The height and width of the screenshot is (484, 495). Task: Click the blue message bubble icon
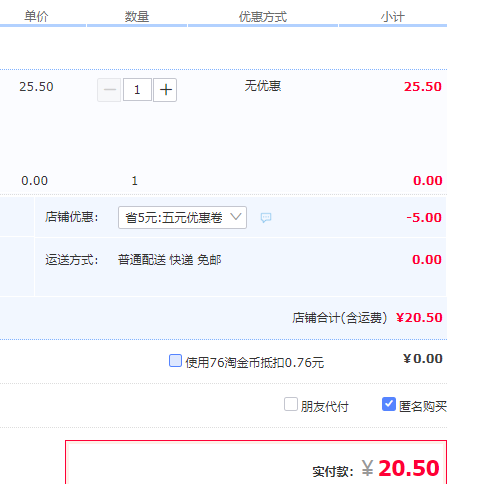click(266, 218)
